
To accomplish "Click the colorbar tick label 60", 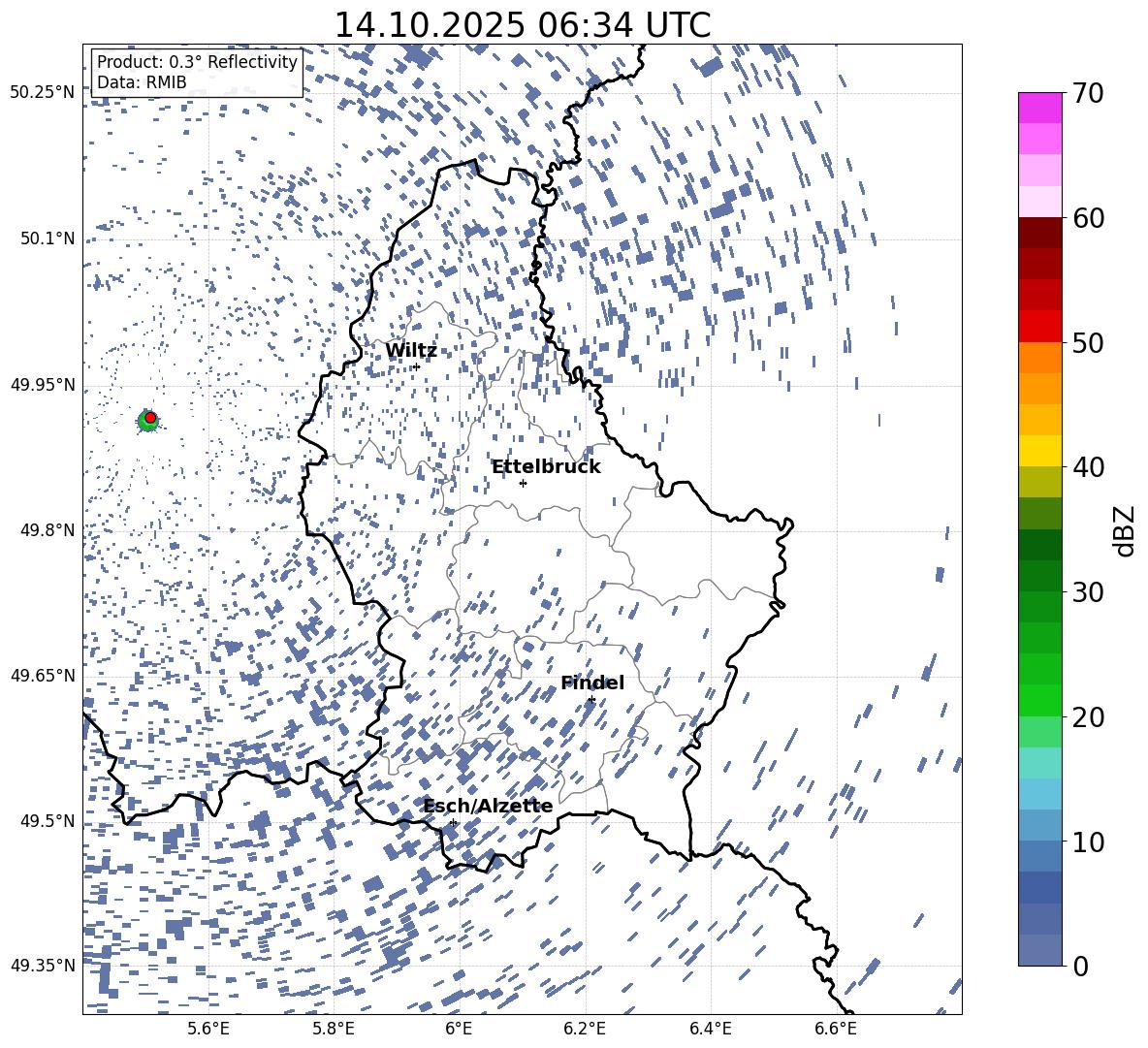I will (x=1087, y=218).
